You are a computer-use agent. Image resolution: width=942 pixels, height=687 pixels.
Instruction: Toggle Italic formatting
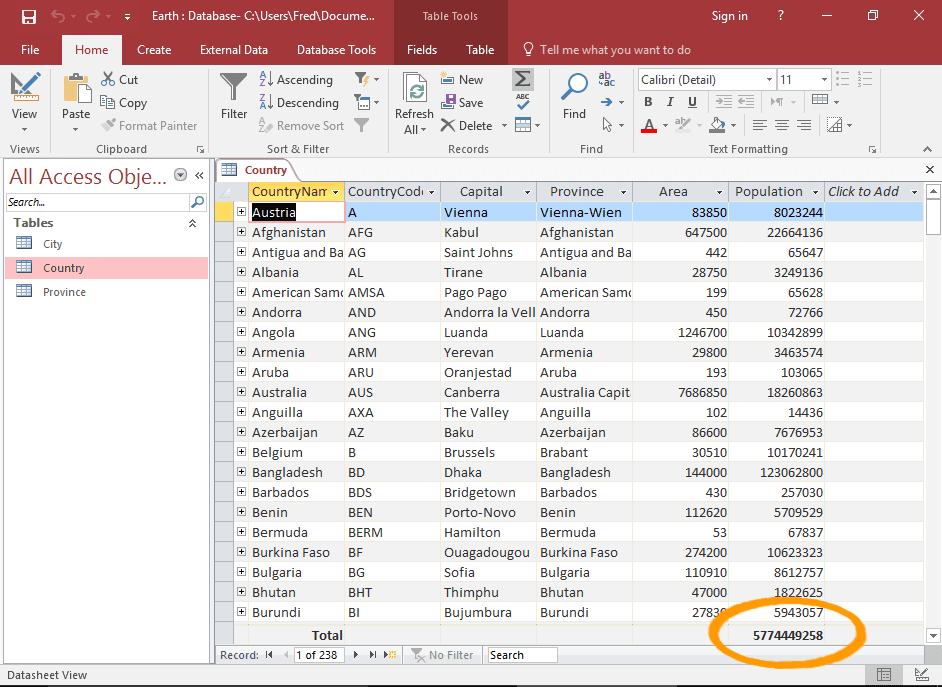(x=669, y=101)
